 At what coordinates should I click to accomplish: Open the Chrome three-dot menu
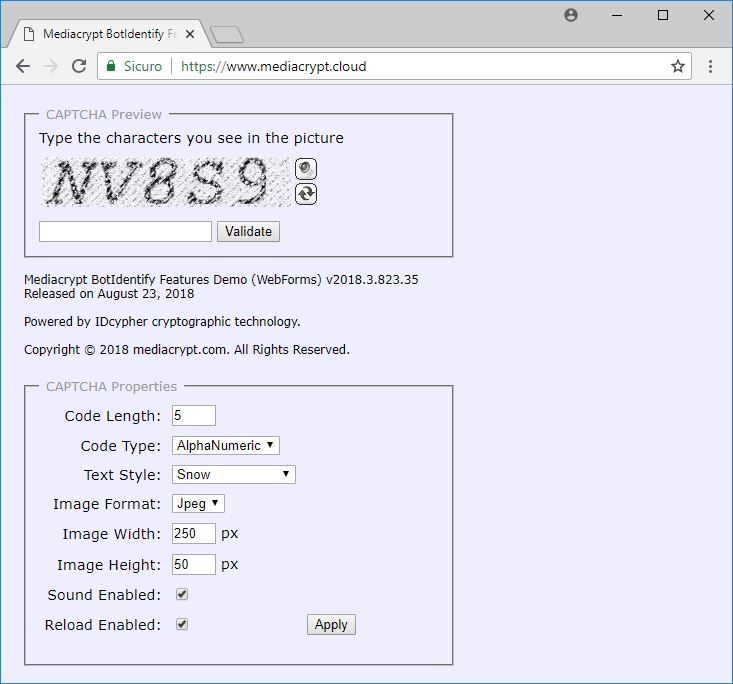[x=710, y=66]
